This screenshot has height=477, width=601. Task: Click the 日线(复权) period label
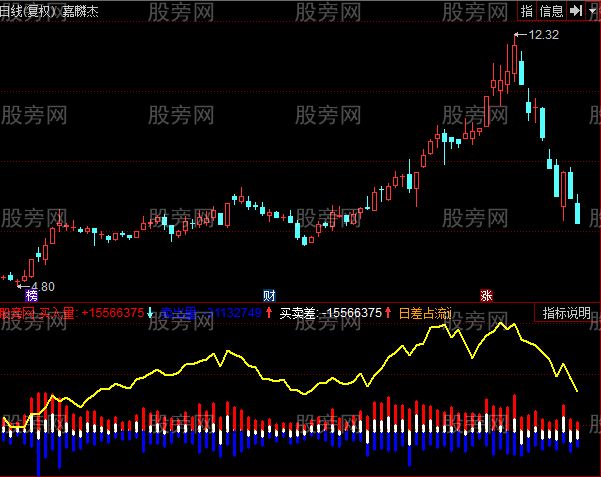28,11
